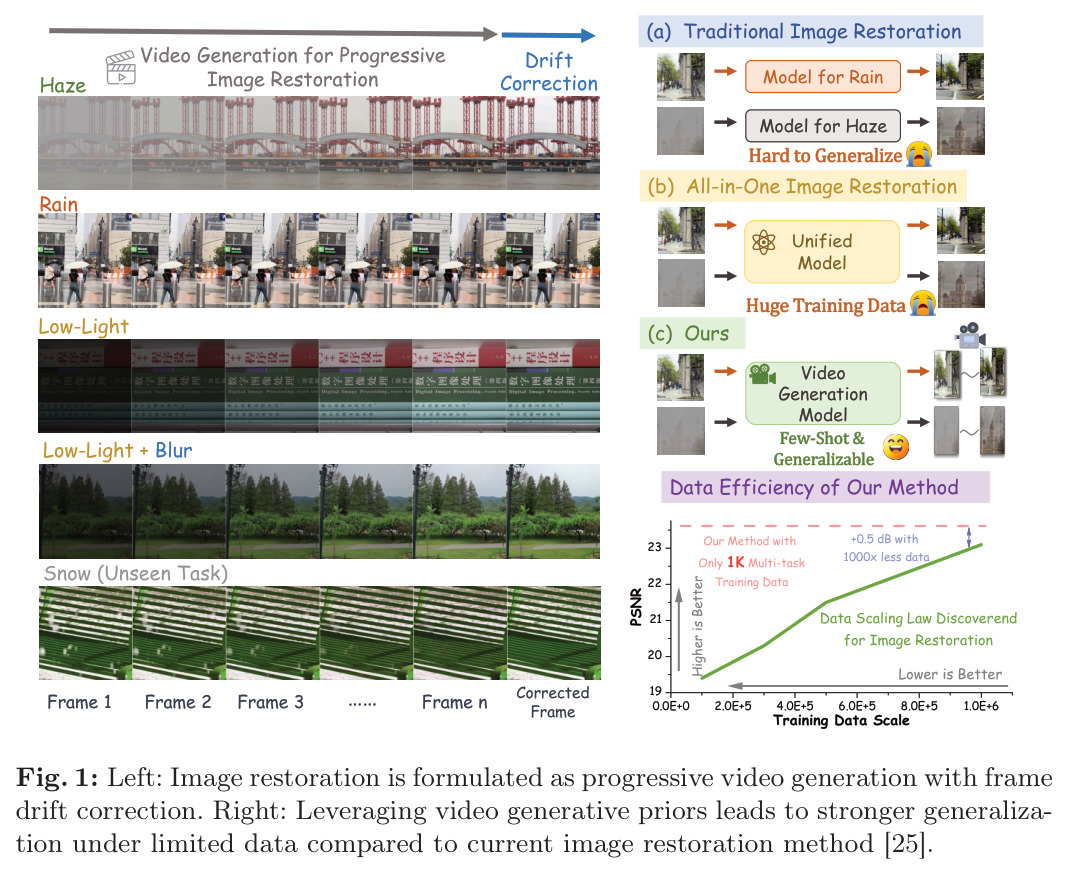1068x873 pixels.
Task: Click the (b) All-in-One Image Restoration header
Action: 803,186
